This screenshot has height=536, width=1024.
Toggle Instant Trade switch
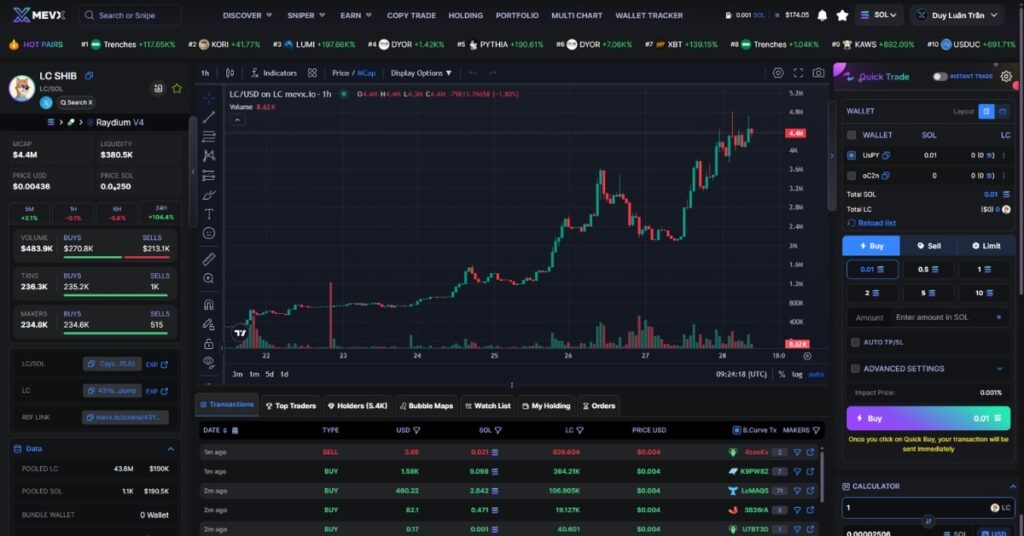click(x=940, y=76)
